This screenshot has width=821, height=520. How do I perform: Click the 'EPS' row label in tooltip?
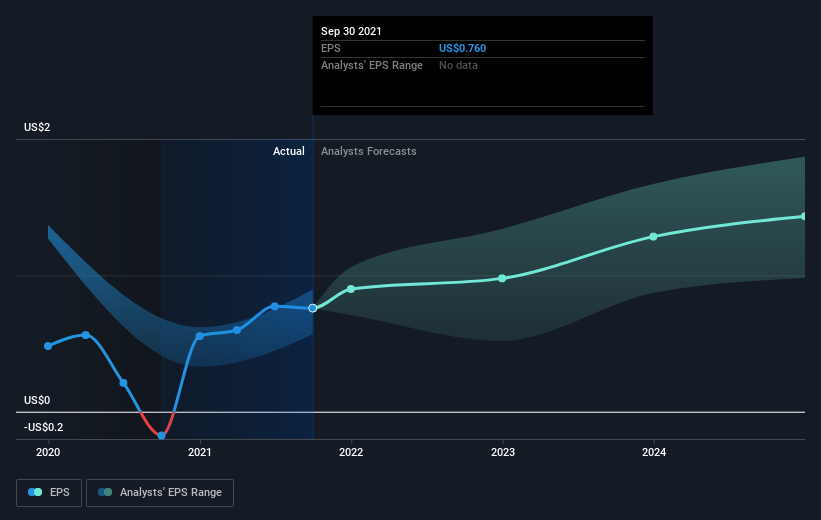330,48
